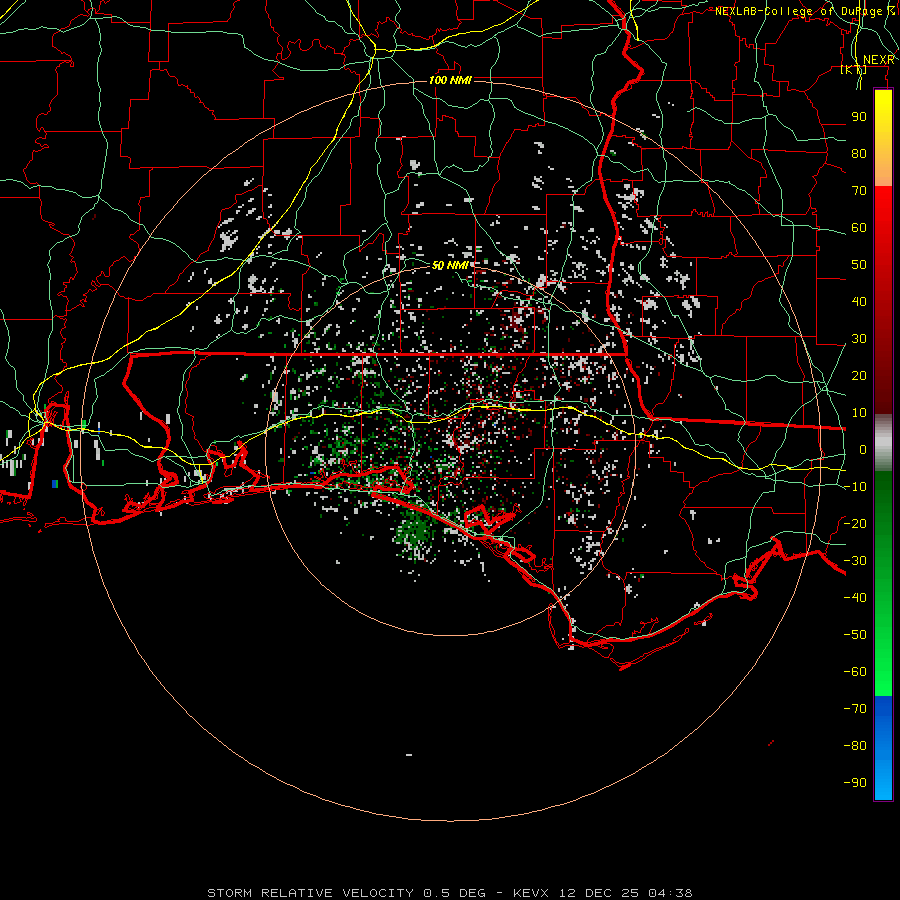Click the blue segment of the color bar

883,748
